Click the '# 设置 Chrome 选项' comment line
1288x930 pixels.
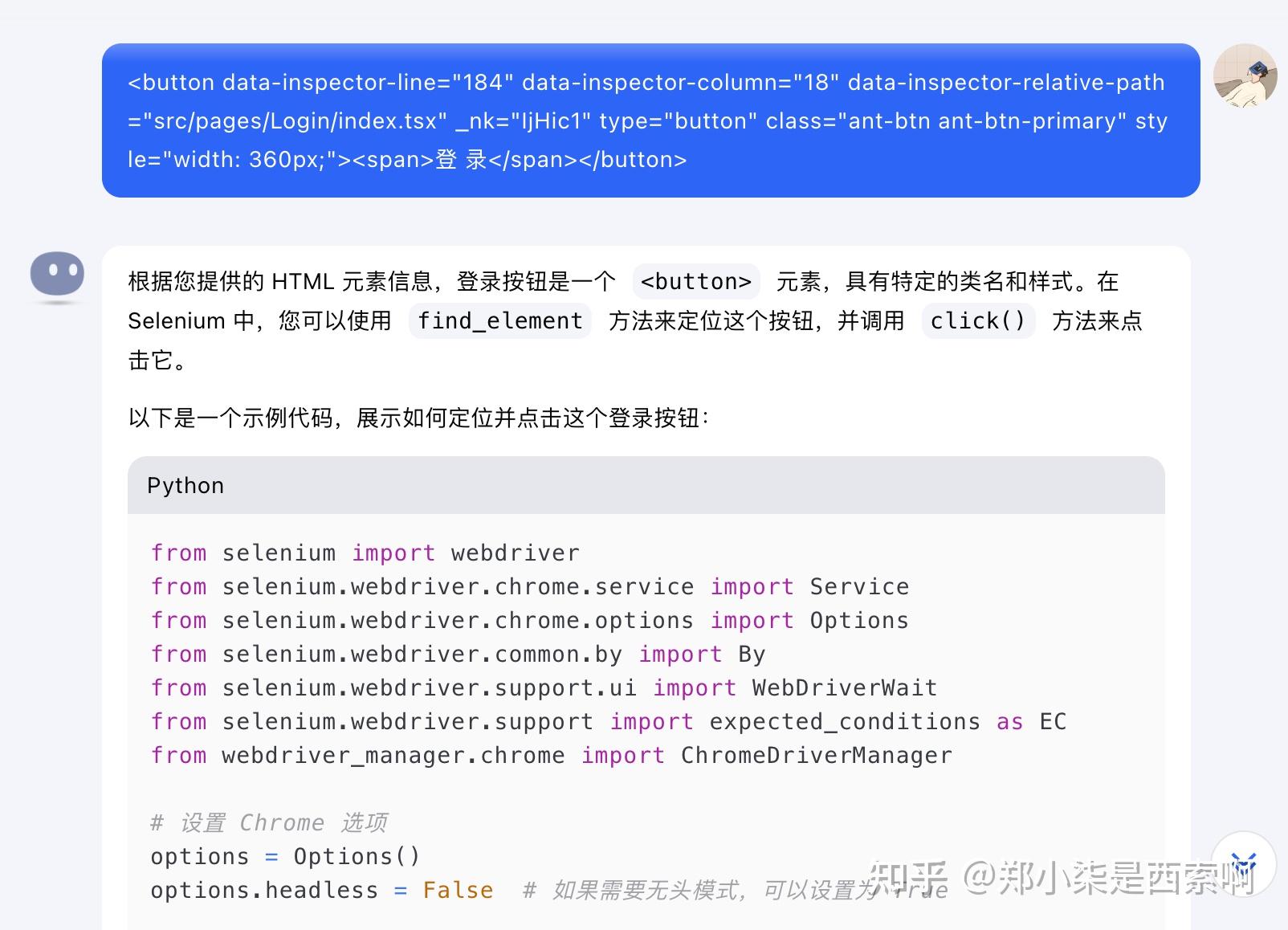269,823
